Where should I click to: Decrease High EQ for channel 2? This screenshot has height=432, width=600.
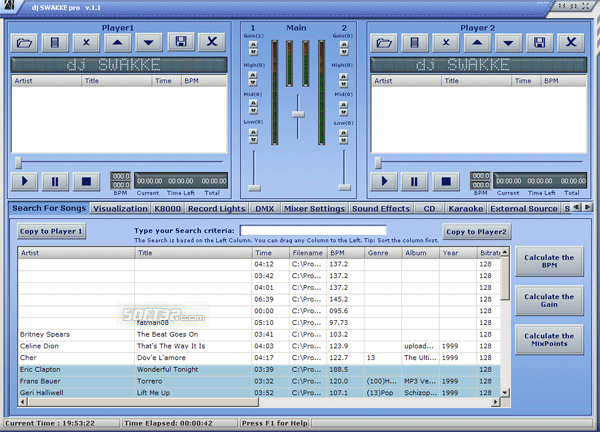(x=344, y=84)
